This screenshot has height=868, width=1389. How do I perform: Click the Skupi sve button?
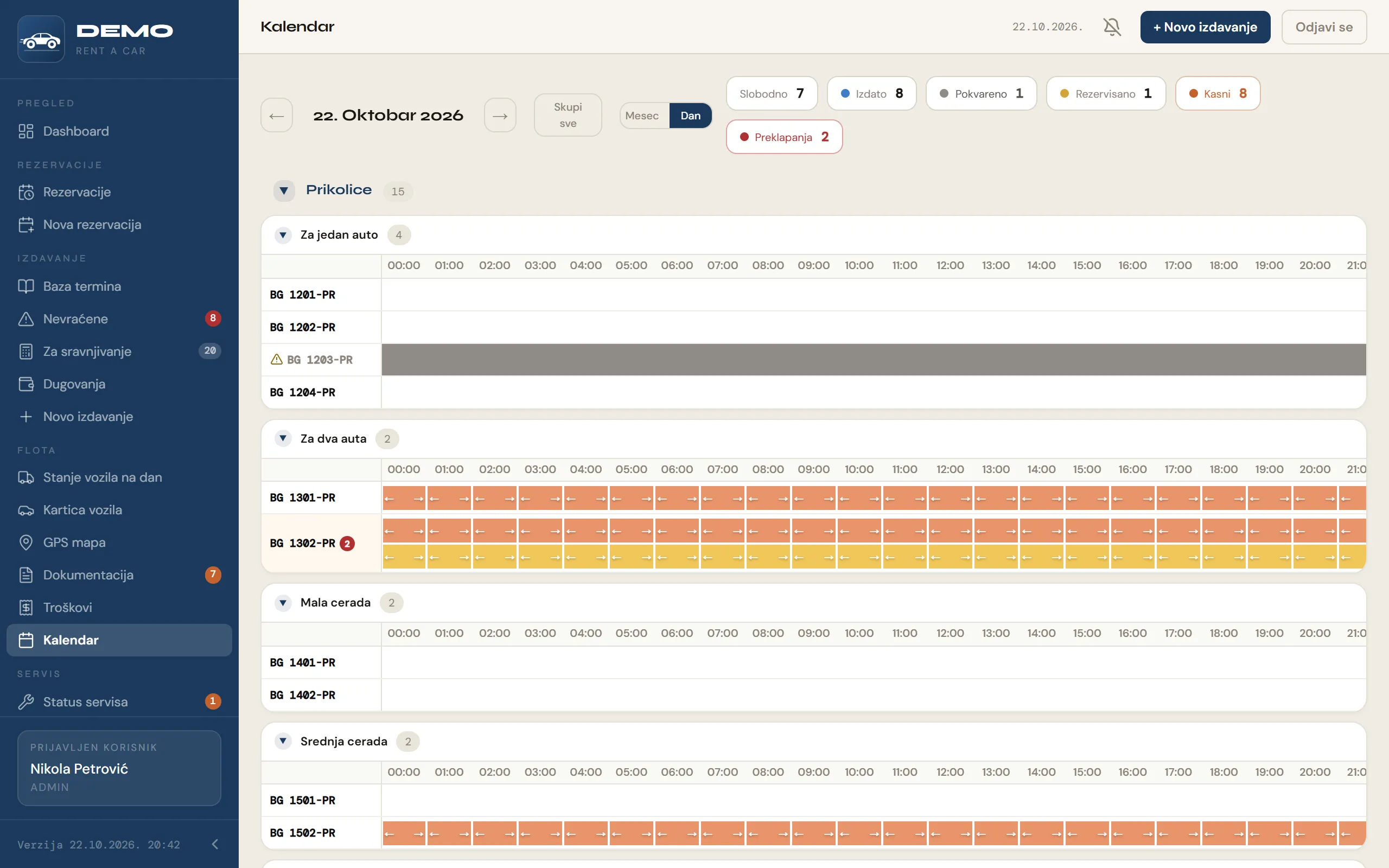click(x=568, y=115)
